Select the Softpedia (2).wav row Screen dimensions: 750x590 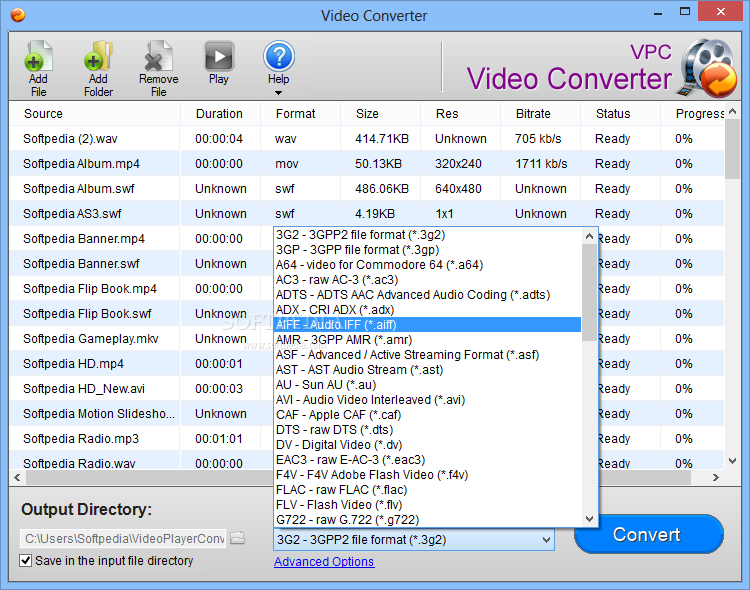click(367, 139)
